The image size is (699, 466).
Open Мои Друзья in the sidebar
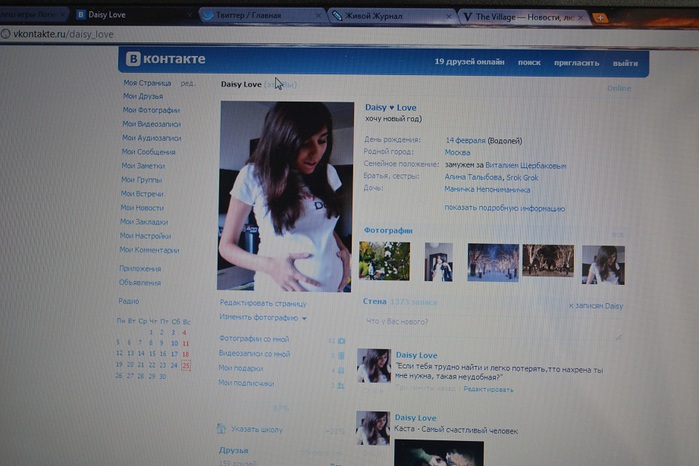coord(143,96)
